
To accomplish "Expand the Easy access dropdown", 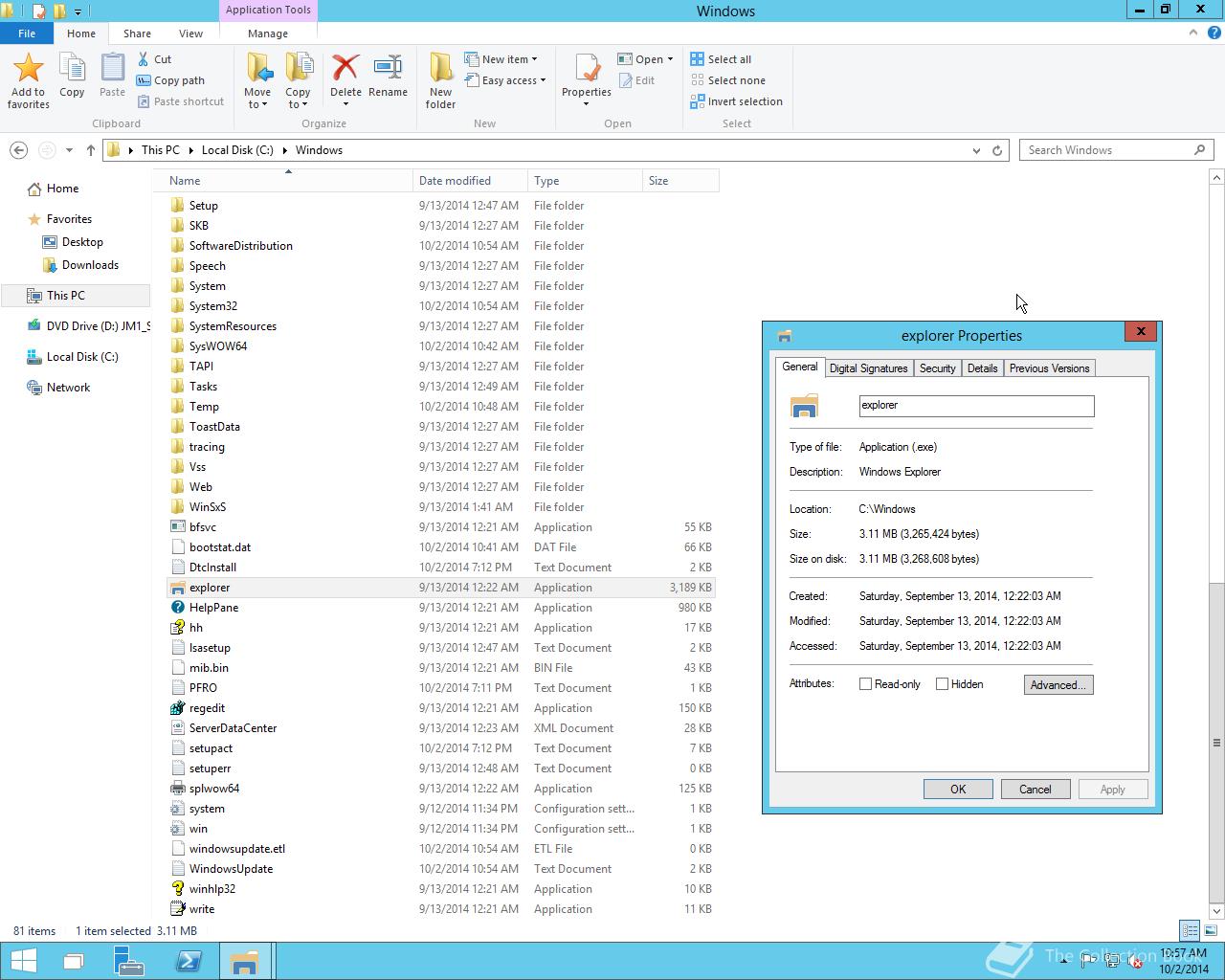I will coord(543,80).
